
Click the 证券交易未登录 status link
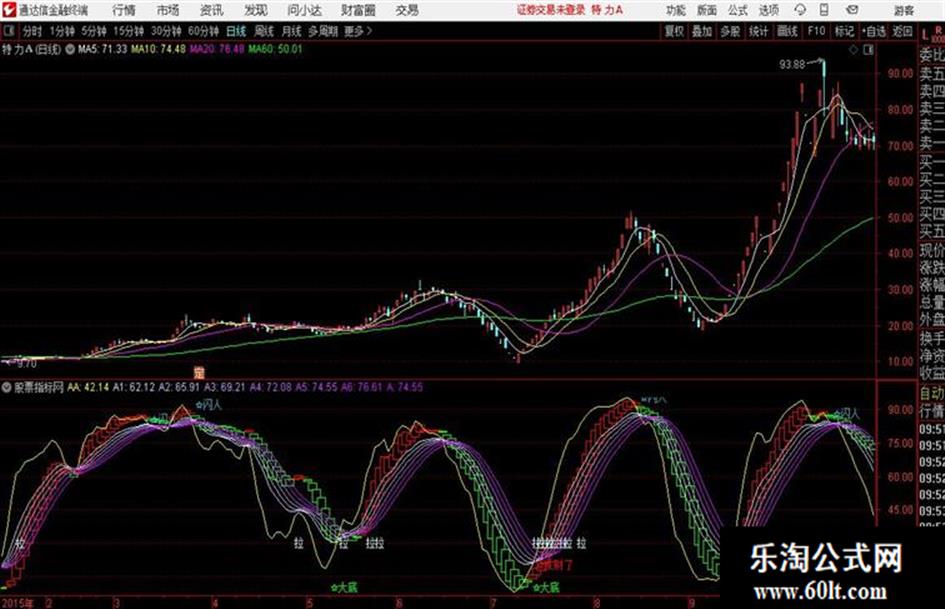(x=551, y=10)
